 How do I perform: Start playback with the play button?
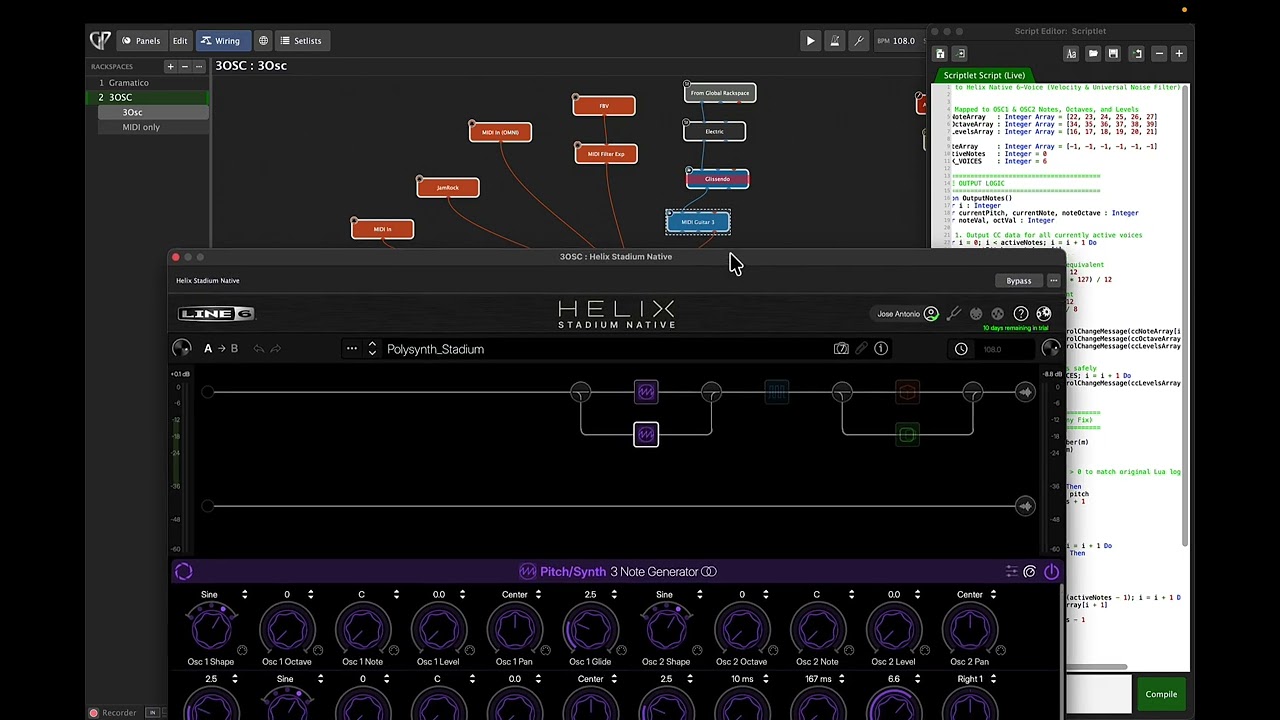point(810,41)
